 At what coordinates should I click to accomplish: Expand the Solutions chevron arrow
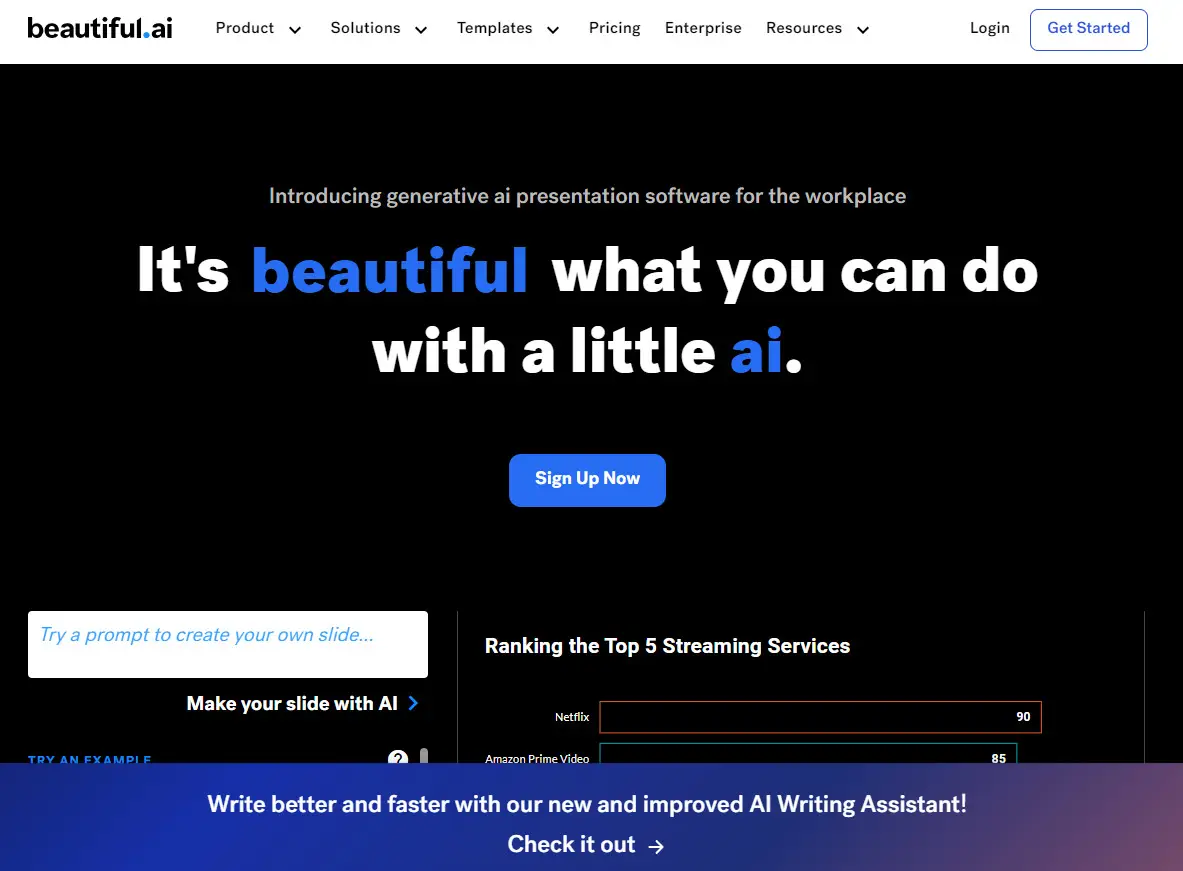pyautogui.click(x=421, y=30)
